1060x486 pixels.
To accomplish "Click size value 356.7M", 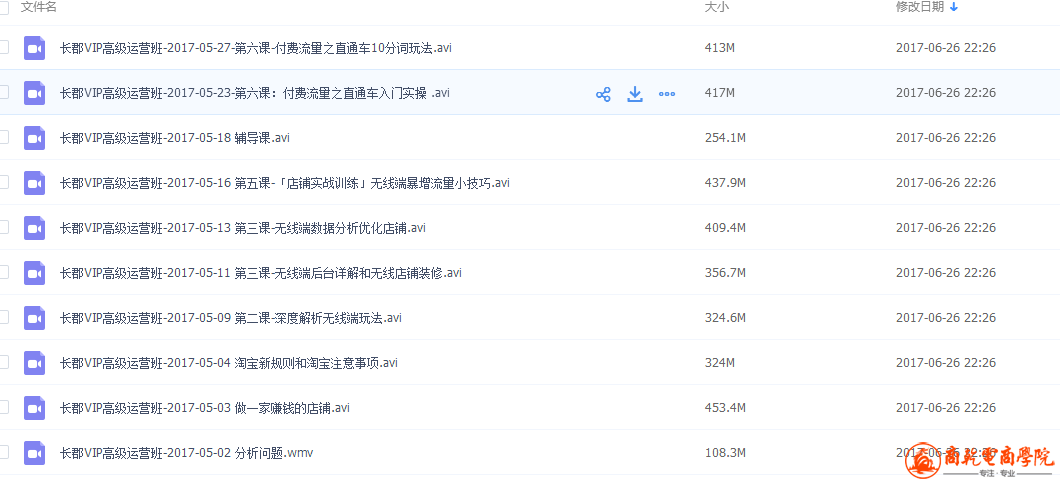I will [725, 273].
